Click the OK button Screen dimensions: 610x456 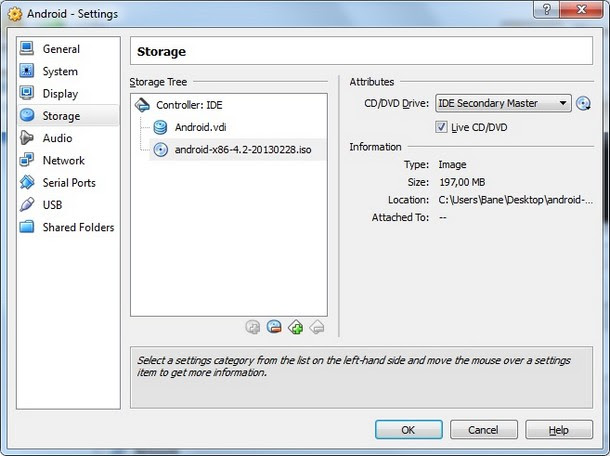(408, 430)
